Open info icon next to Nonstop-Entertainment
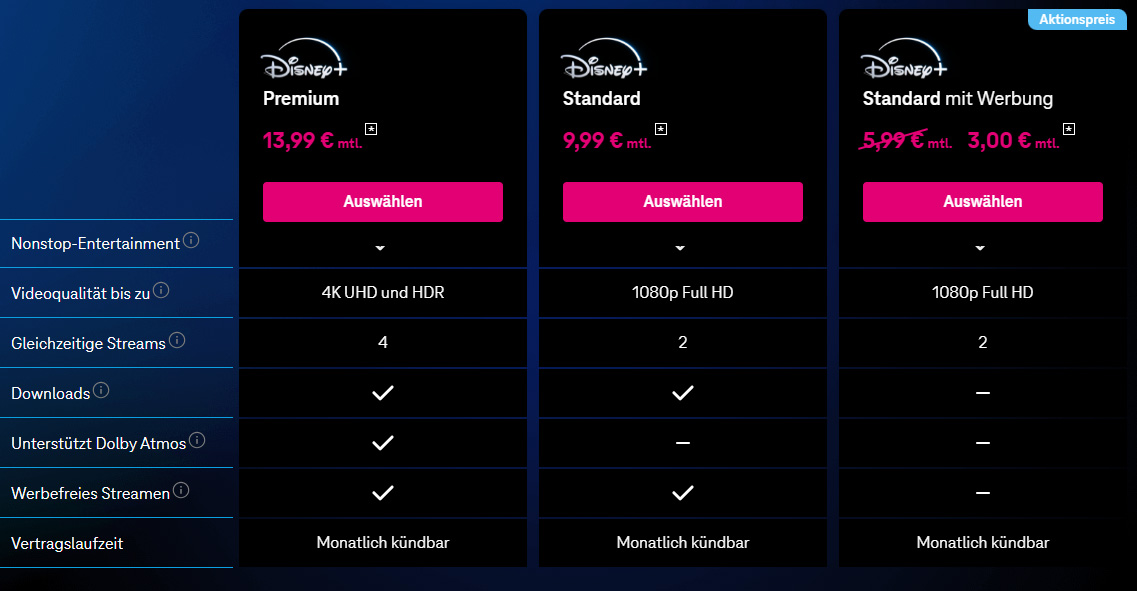Viewport: 1137px width, 591px height. click(x=191, y=240)
